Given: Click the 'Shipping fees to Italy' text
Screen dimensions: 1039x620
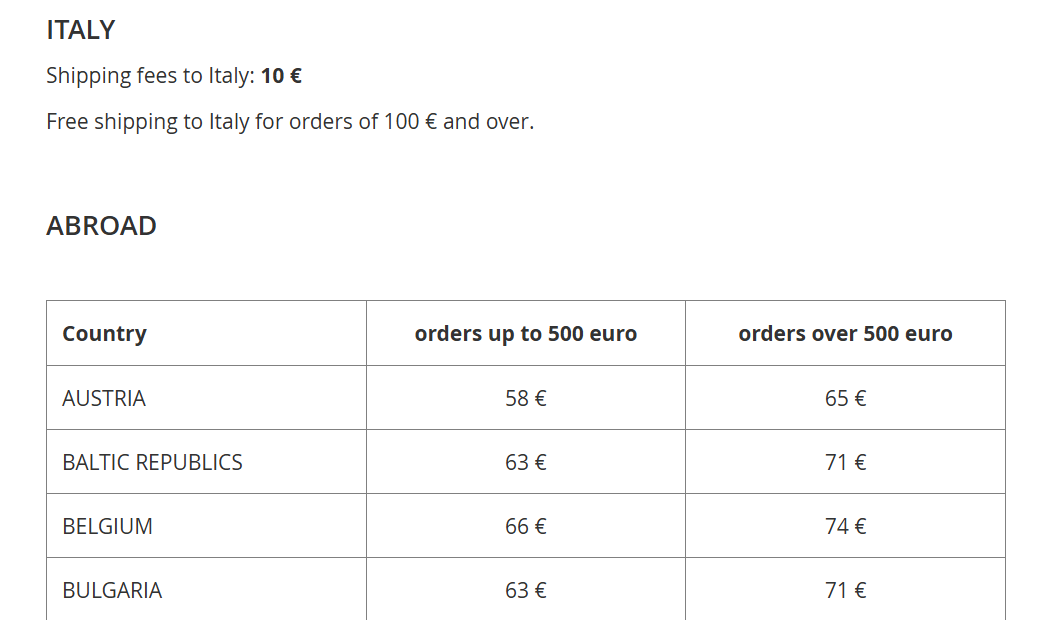Looking at the screenshot, I should 150,76.
